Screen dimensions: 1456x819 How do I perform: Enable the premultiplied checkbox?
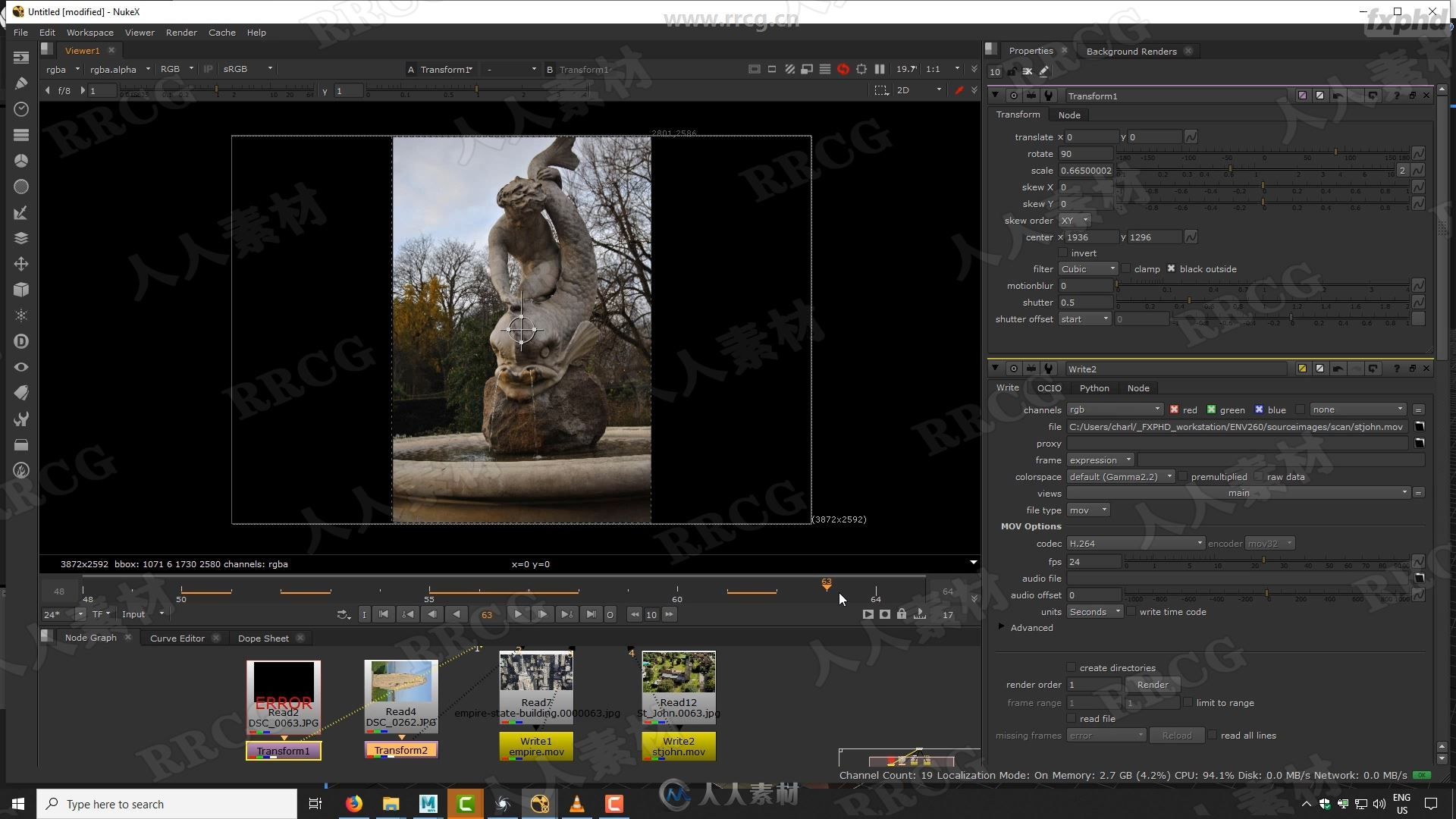(x=1183, y=477)
